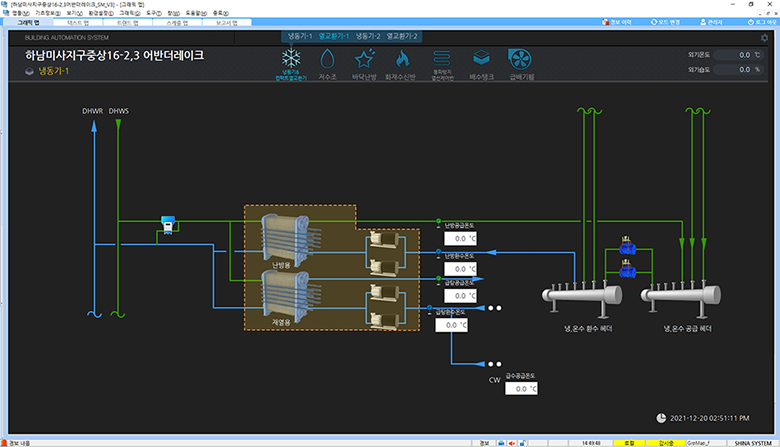780x447 pixels.
Task: Toggle the blue padlock icon in status bar
Action: pos(522,443)
